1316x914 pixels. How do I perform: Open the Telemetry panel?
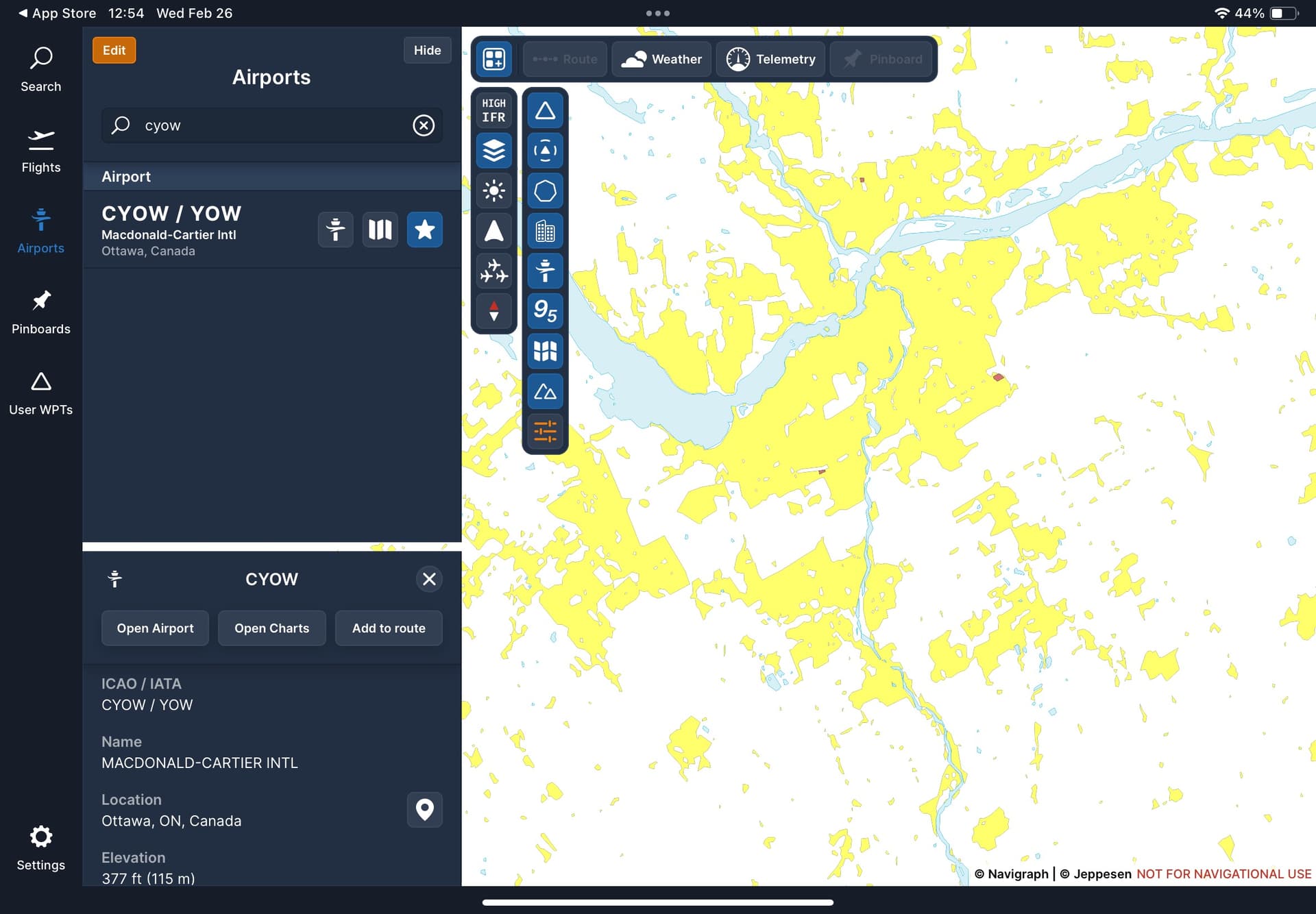[x=770, y=60]
